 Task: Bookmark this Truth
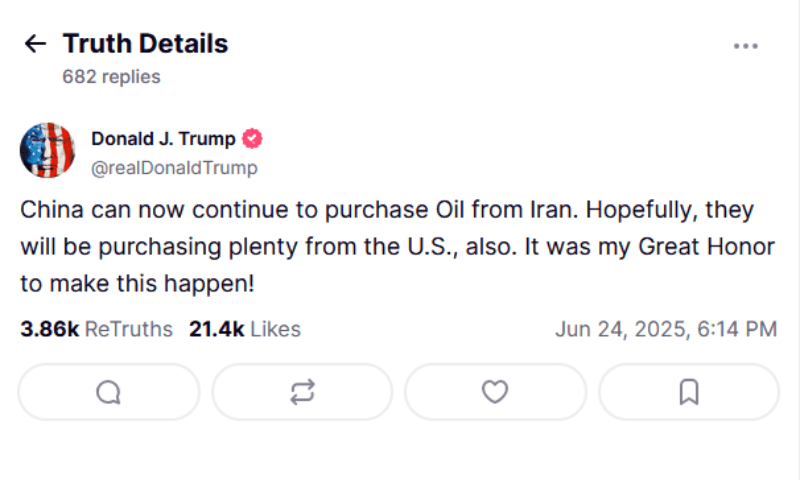(x=688, y=392)
